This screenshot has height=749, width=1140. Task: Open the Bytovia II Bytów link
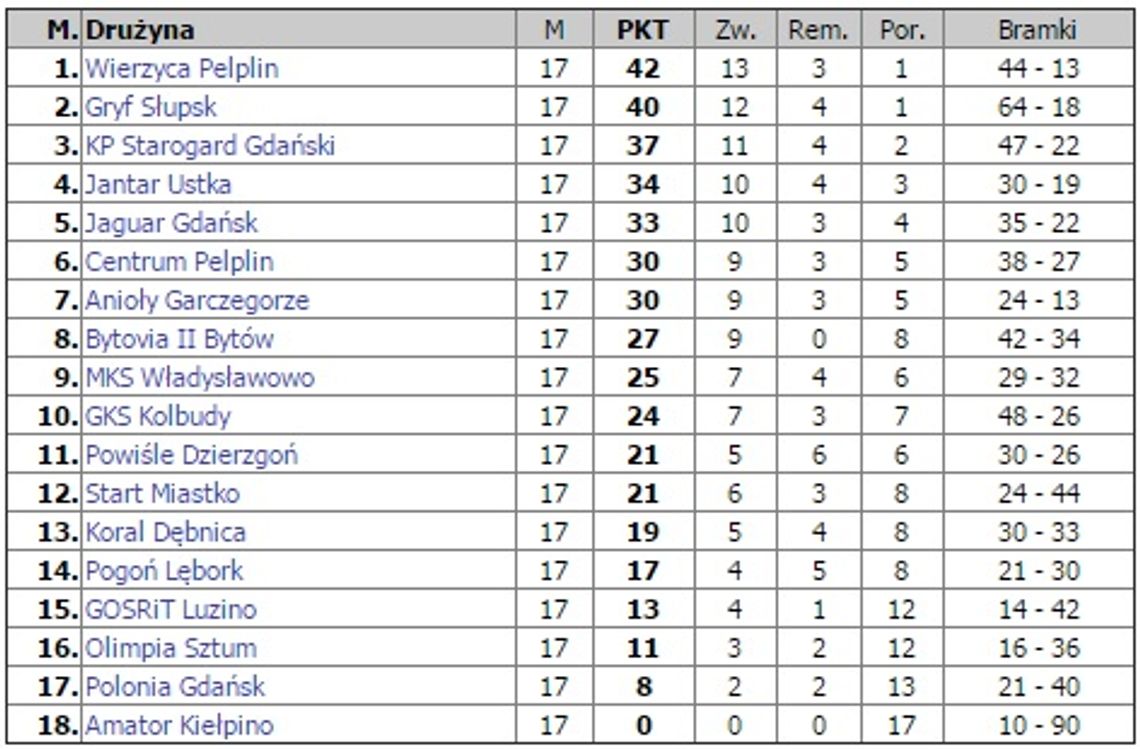(x=179, y=339)
